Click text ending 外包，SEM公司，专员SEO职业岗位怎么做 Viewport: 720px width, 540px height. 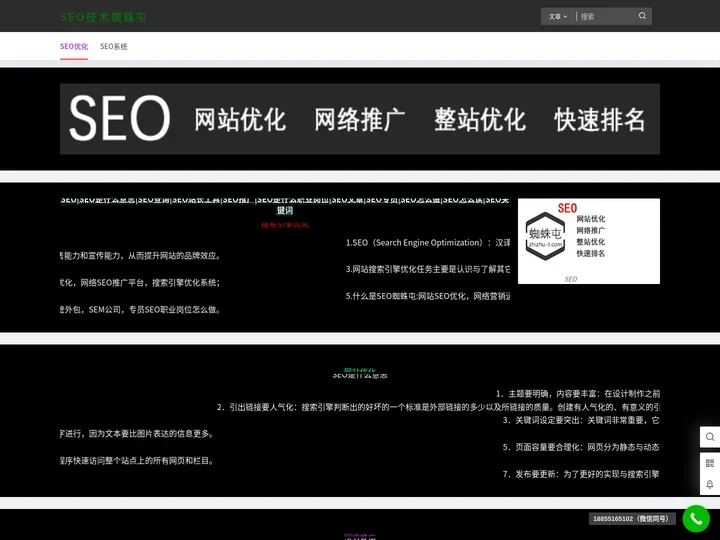(x=141, y=309)
